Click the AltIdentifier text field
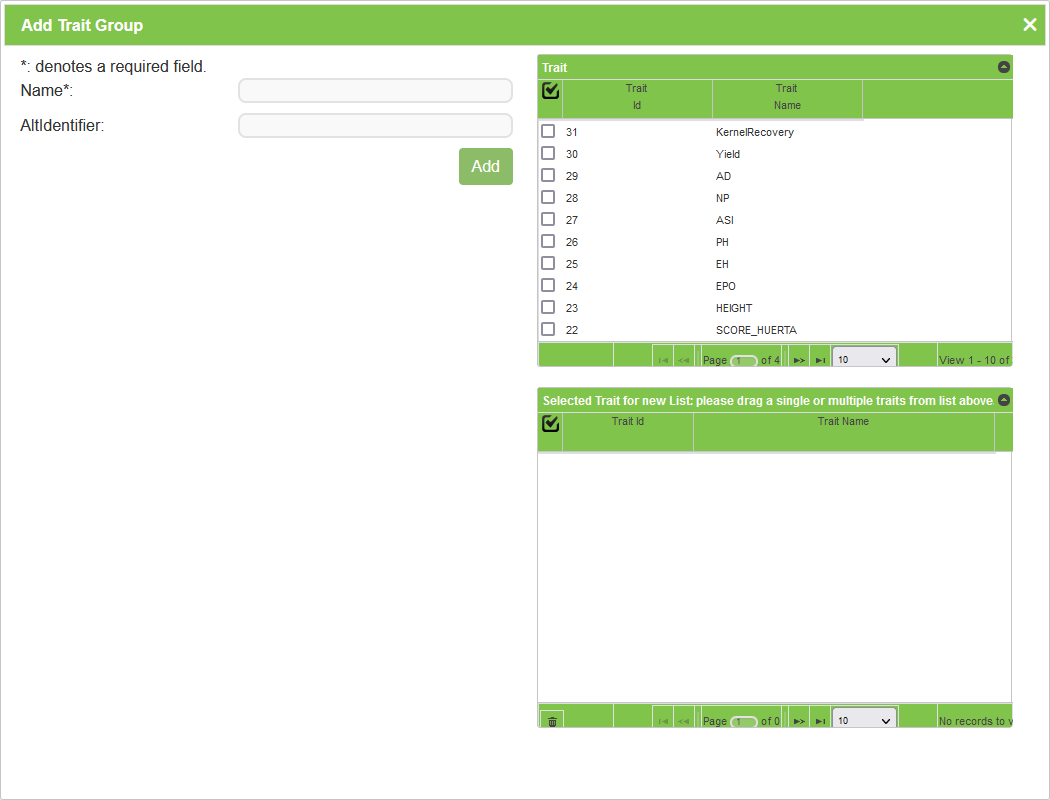This screenshot has width=1050, height=800. (375, 126)
